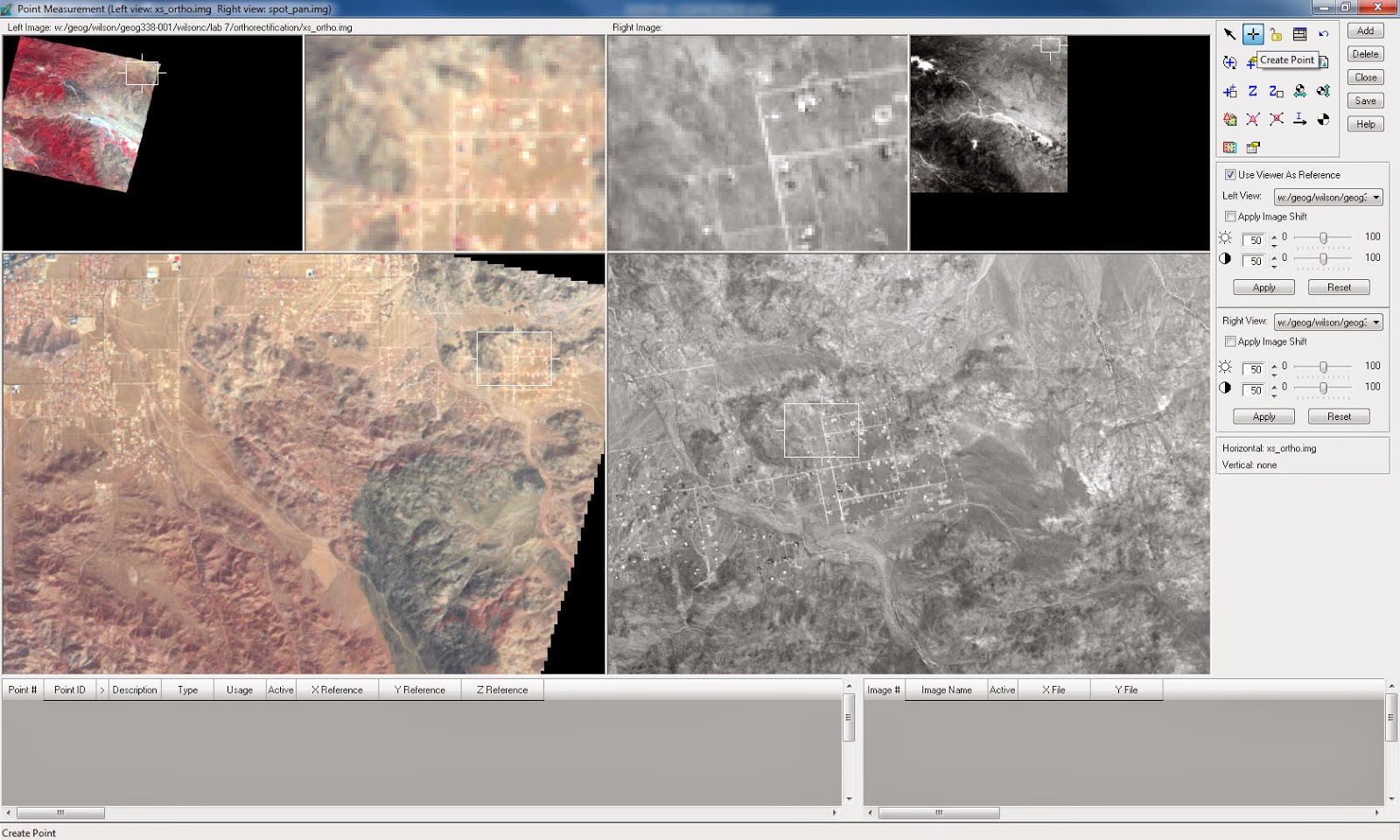The height and width of the screenshot is (840, 1400).
Task: Click the Point ID column header
Action: 69,689
